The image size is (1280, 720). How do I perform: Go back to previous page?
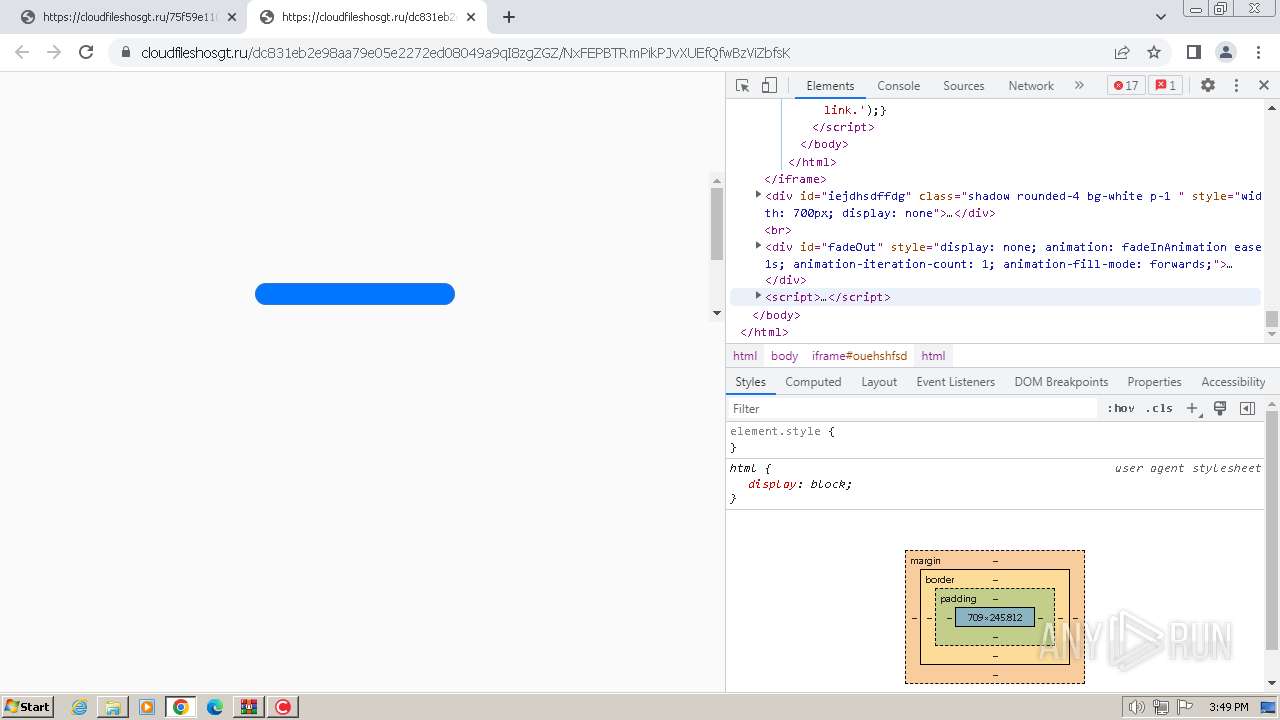pyautogui.click(x=22, y=52)
